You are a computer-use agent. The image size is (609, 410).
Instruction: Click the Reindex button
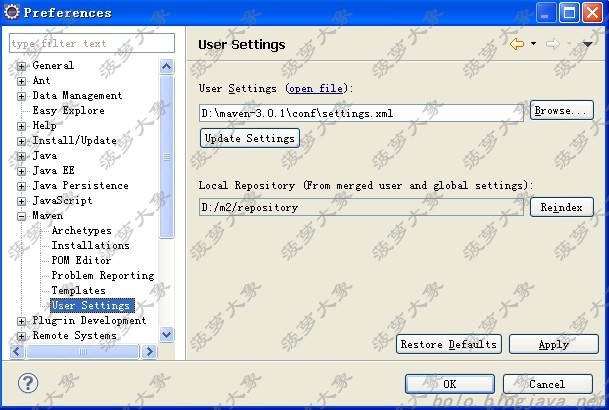562,207
